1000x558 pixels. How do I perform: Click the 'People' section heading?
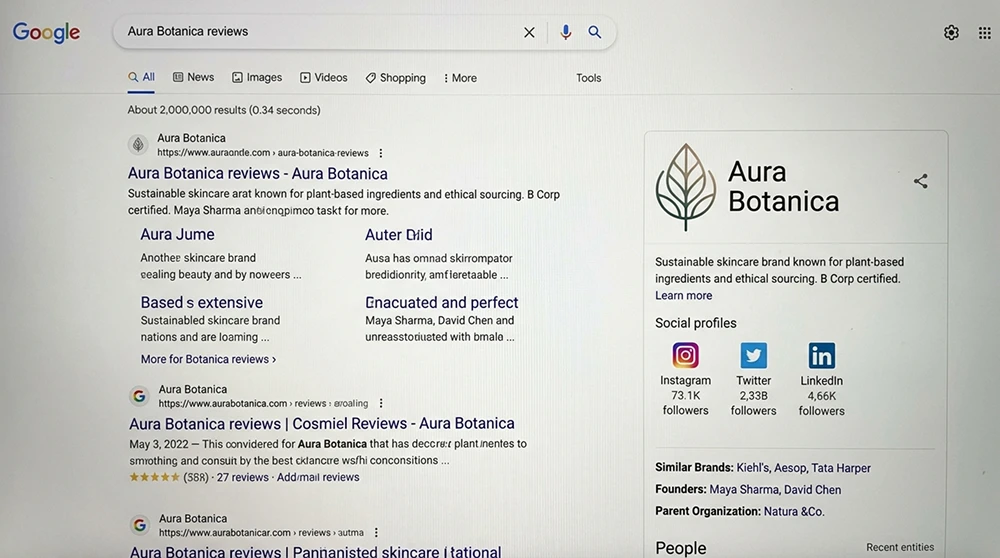680,548
